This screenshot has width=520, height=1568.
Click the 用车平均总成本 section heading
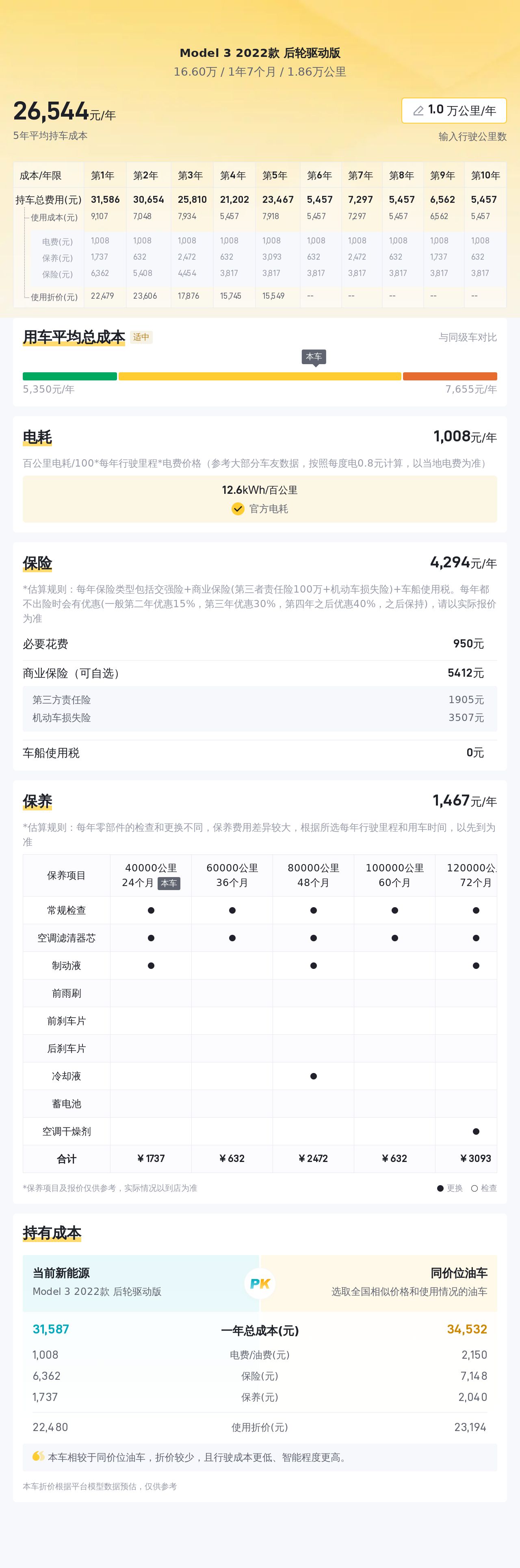[74, 337]
